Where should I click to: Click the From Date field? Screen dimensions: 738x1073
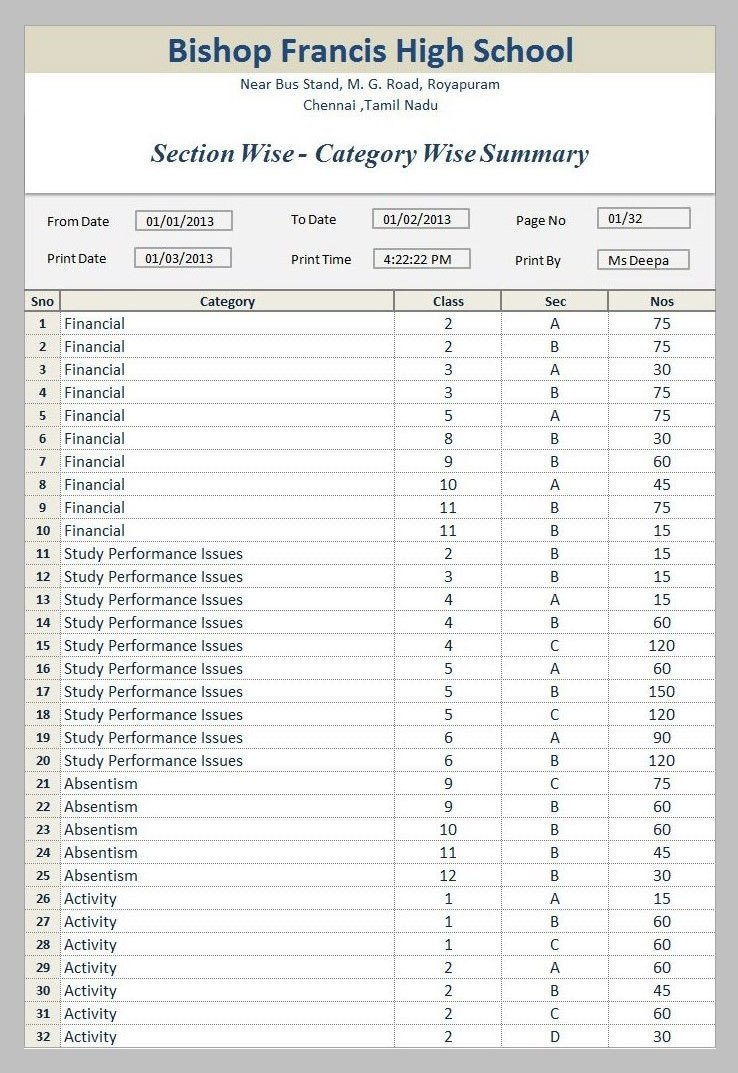click(183, 221)
